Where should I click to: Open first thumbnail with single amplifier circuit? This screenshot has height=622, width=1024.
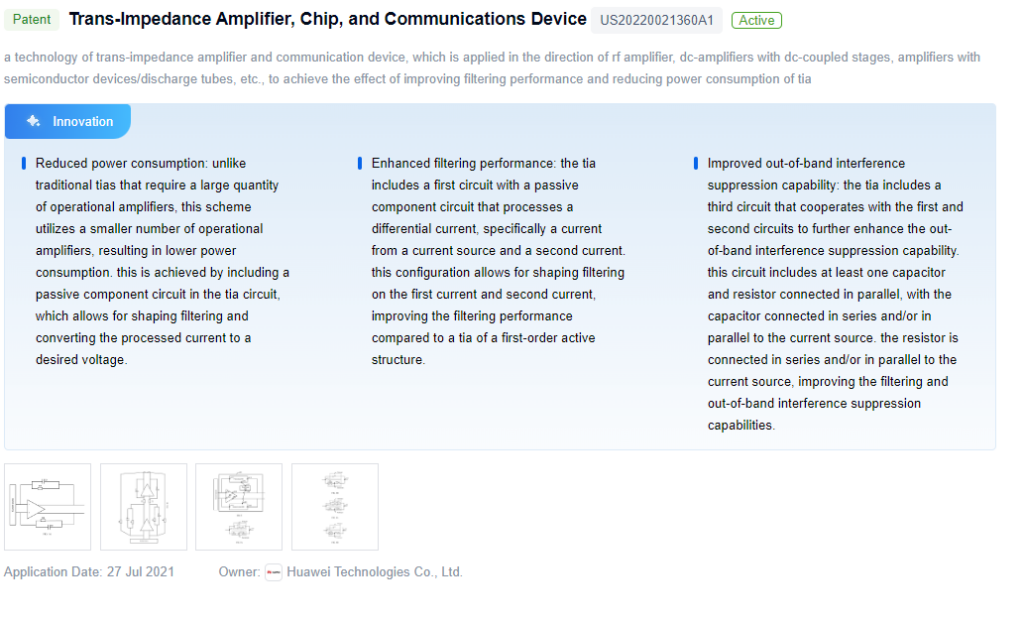point(47,506)
